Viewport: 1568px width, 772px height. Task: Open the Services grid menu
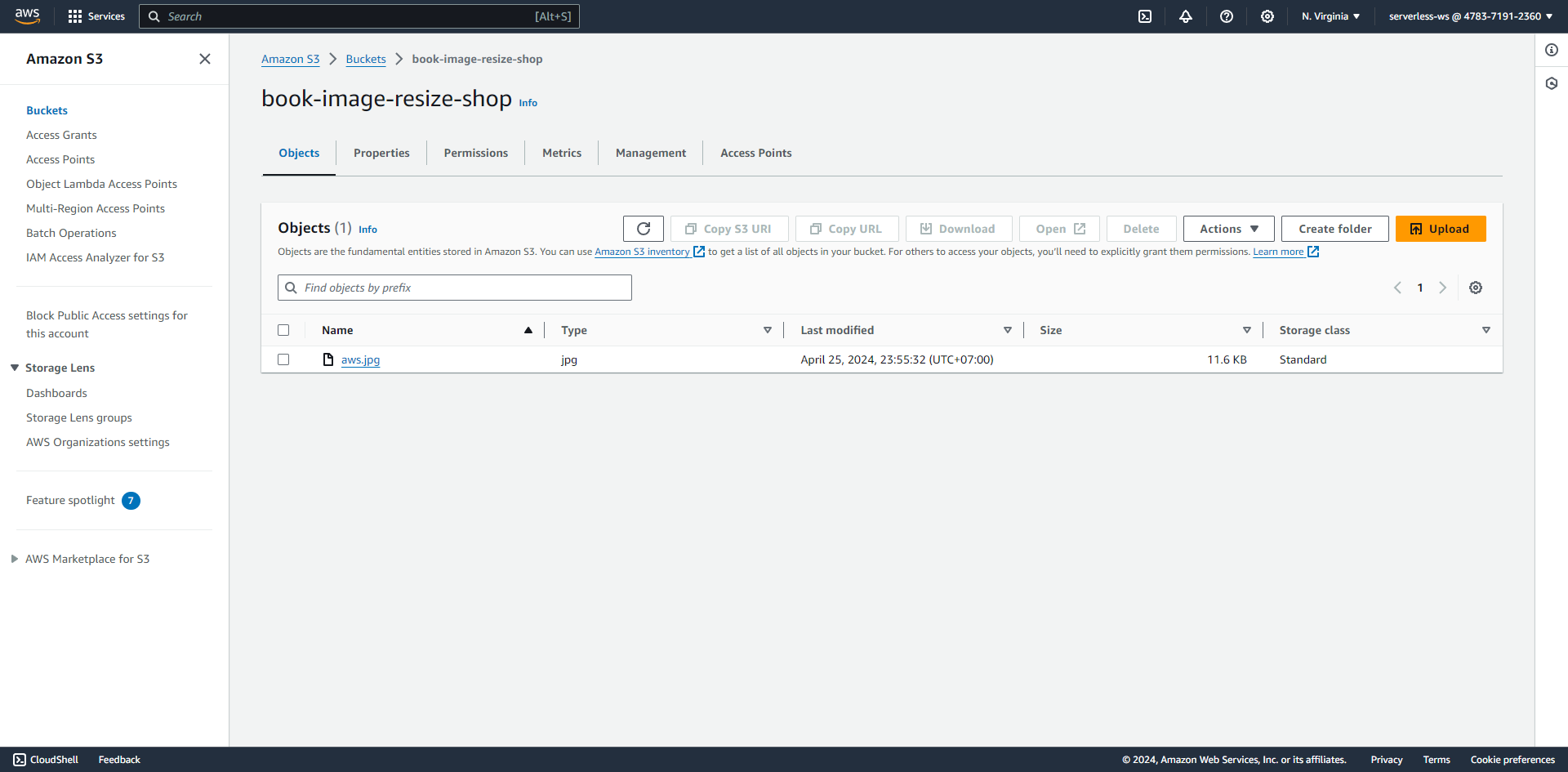pos(96,16)
